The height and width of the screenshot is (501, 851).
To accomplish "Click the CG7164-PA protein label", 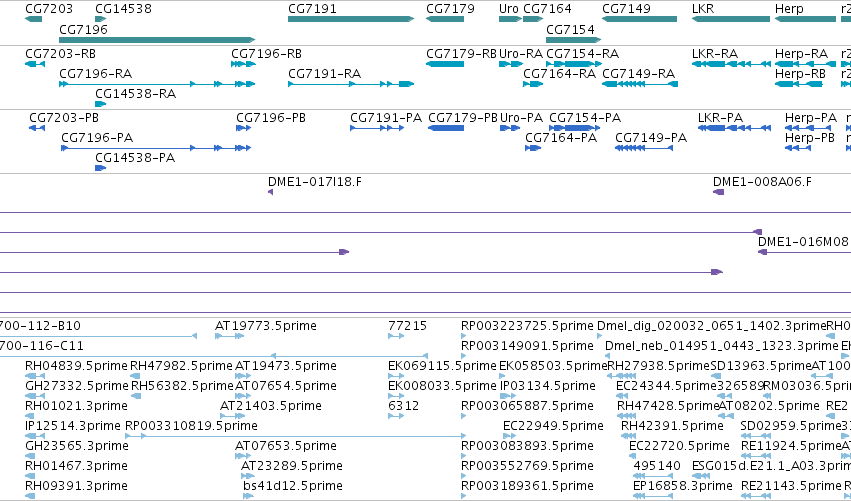I will click(x=561, y=138).
